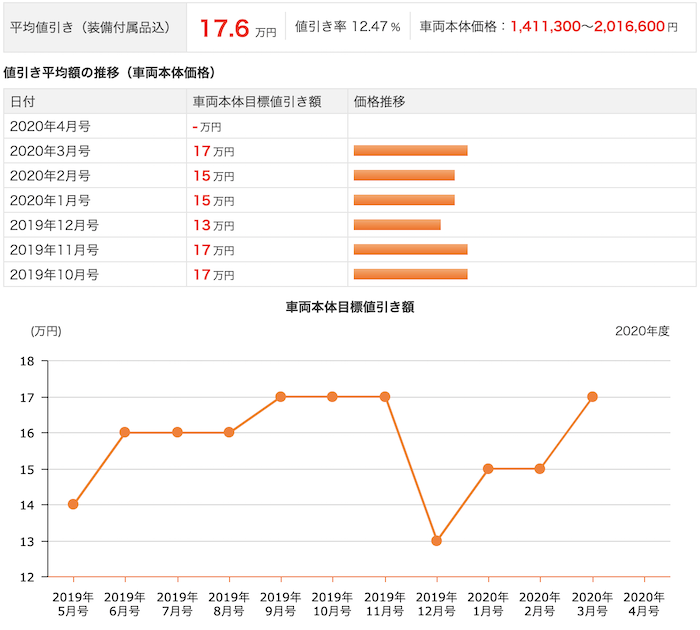Click the 2019年12月号 lowest data point

coord(437,541)
